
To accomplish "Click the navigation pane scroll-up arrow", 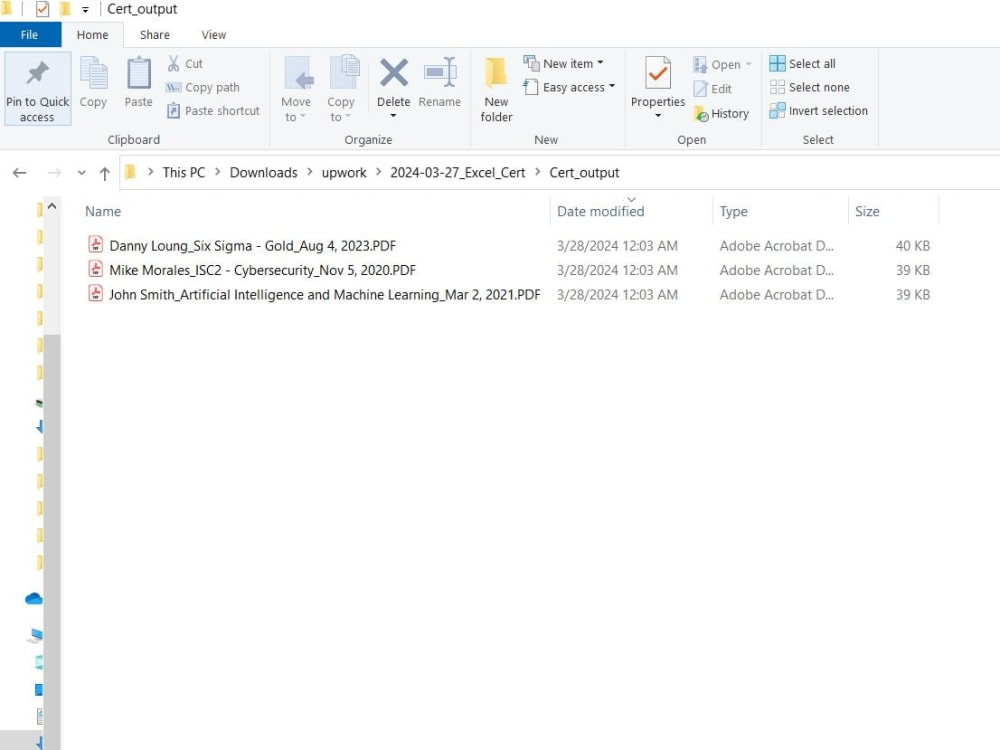I will tap(52, 206).
